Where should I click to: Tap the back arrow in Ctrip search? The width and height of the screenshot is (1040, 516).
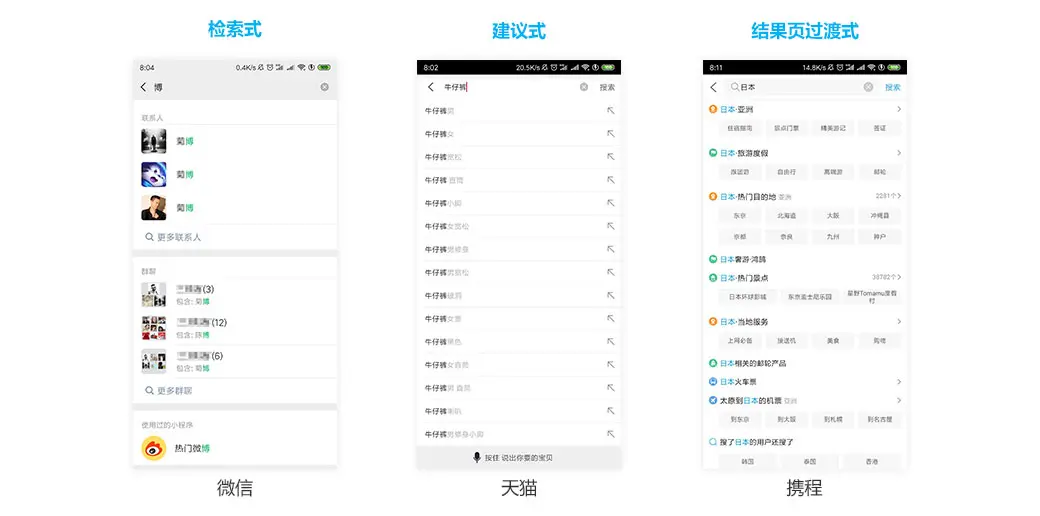pyautogui.click(x=714, y=87)
